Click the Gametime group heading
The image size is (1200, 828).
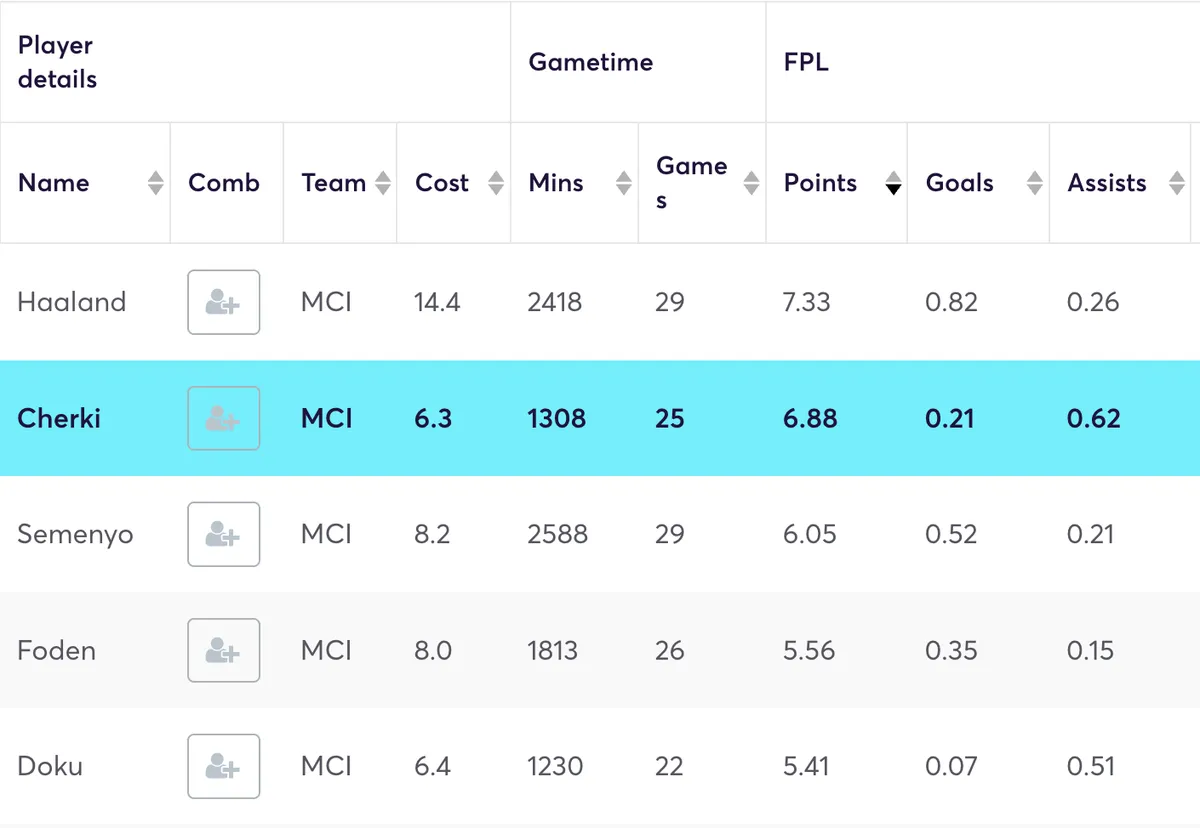(x=591, y=61)
